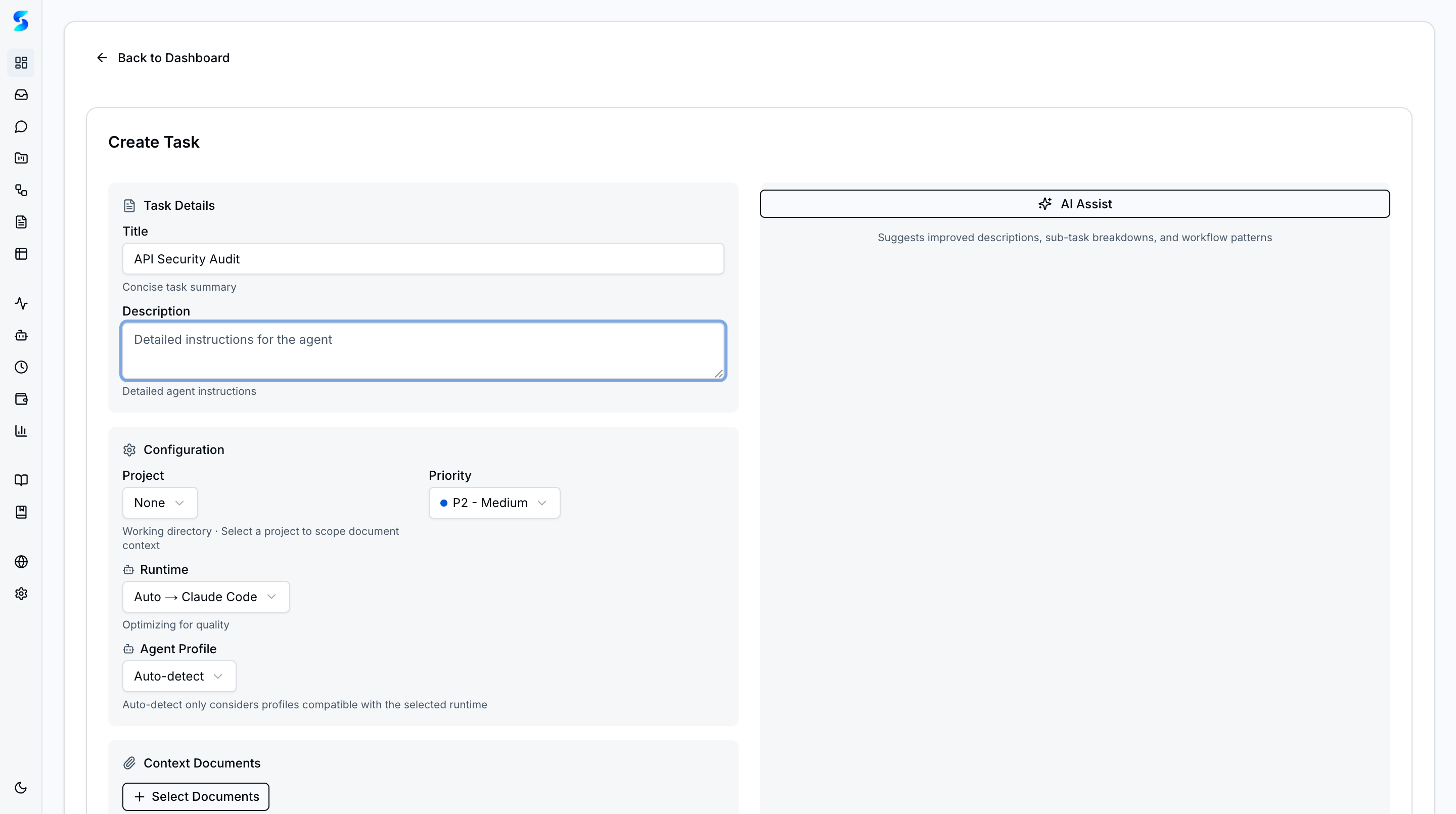1456x814 pixels.
Task: Open the Analytics bar chart icon
Action: [x=21, y=431]
